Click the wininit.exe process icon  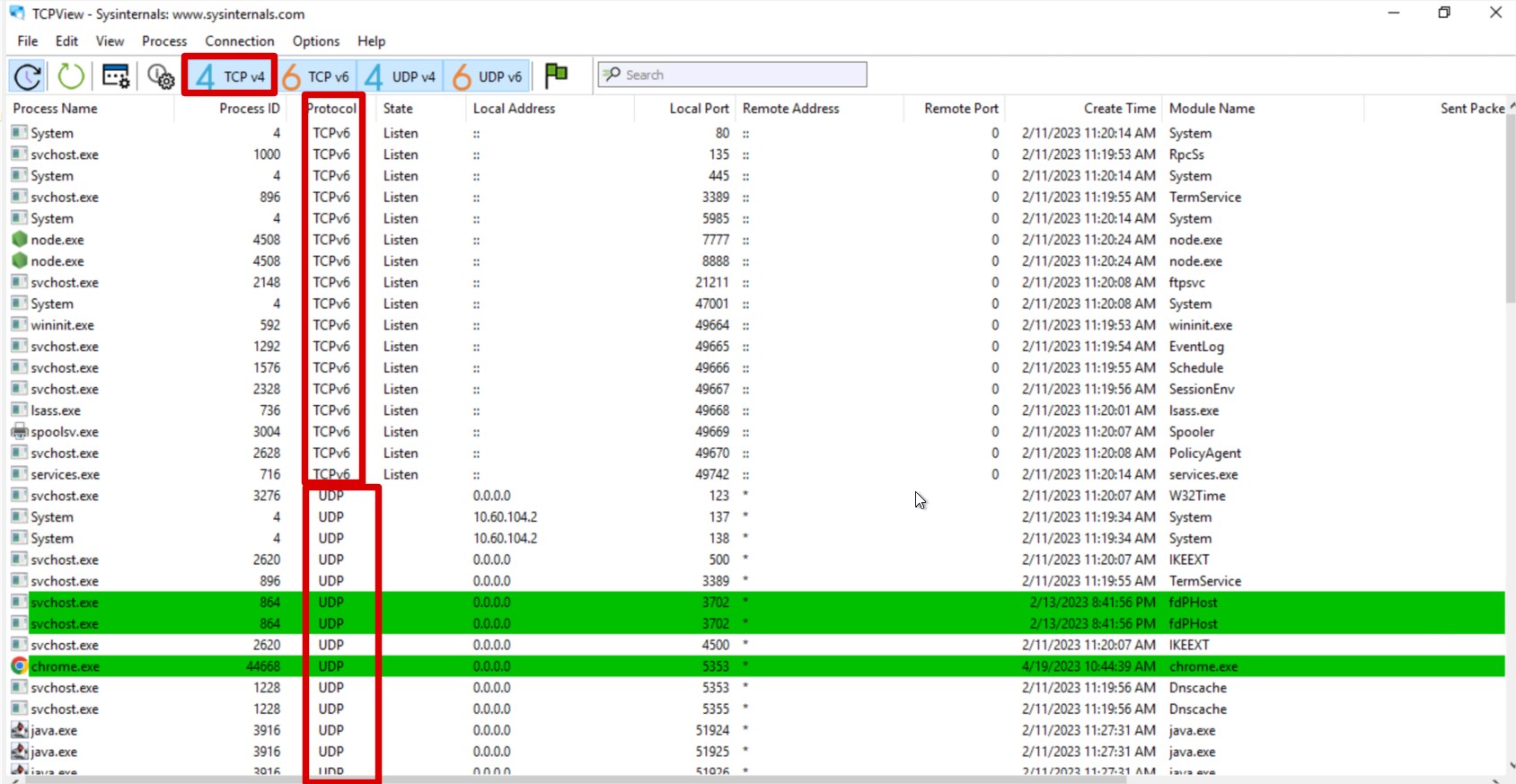click(x=19, y=325)
